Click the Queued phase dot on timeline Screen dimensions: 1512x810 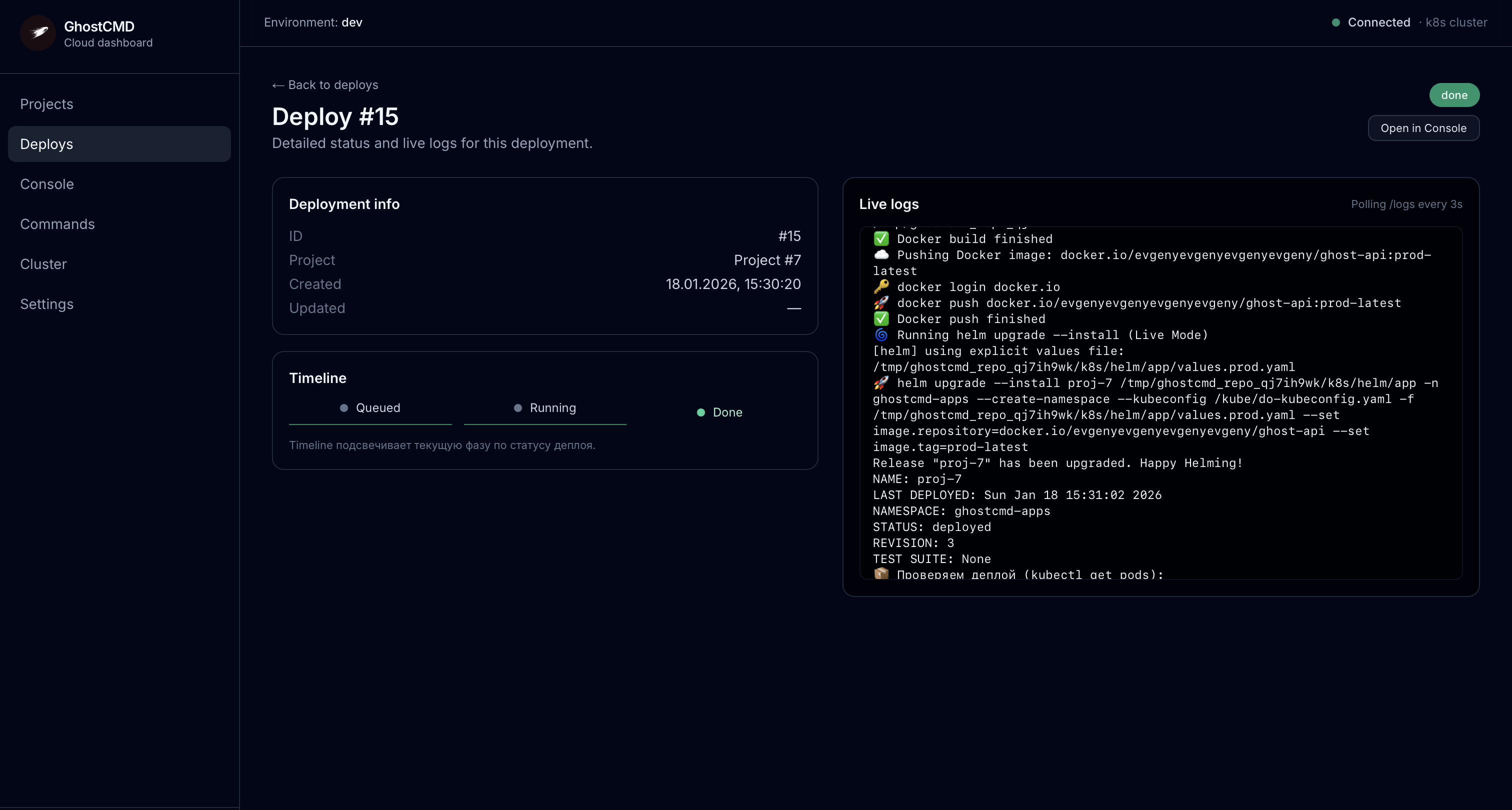pyautogui.click(x=345, y=407)
